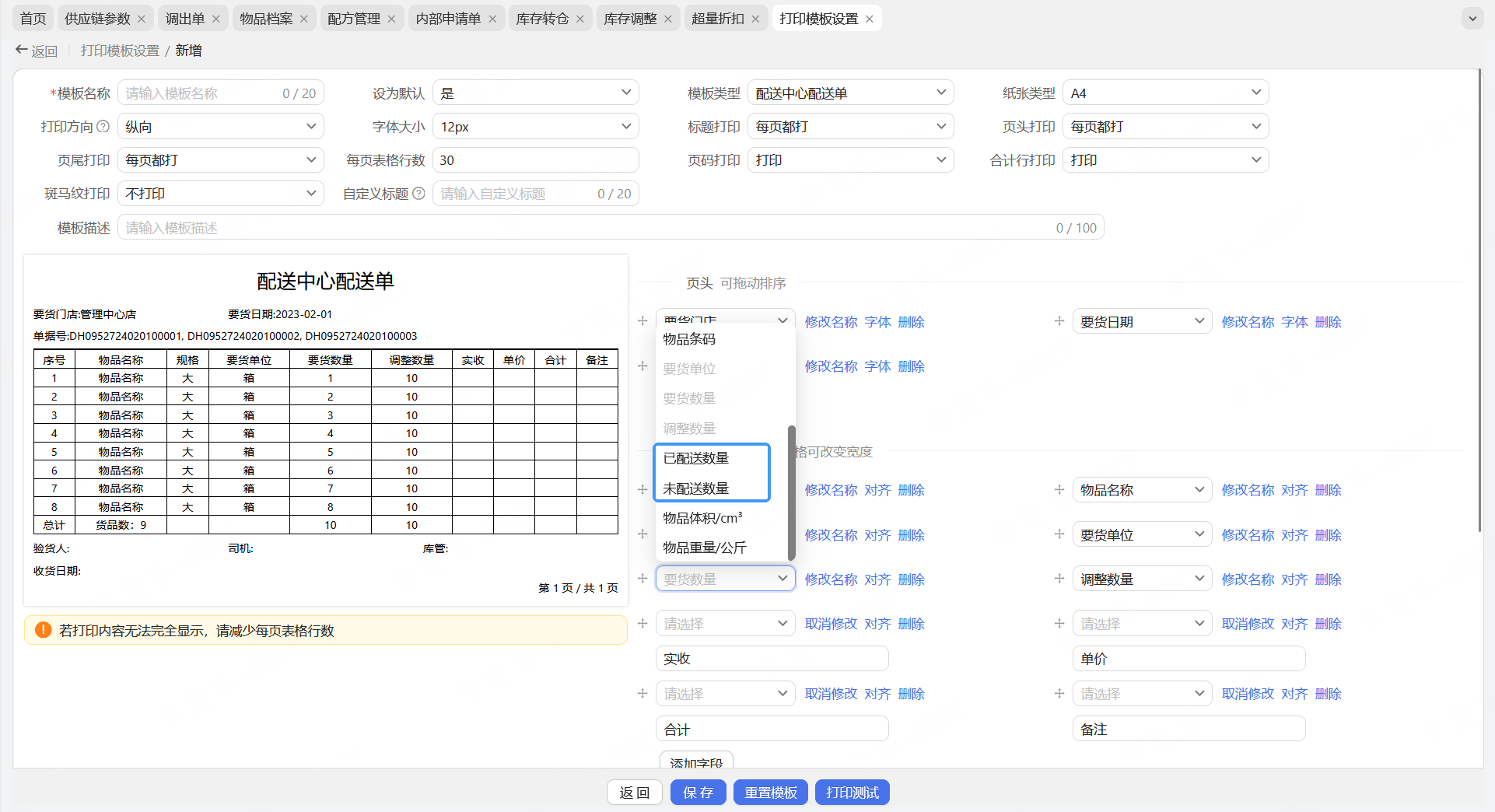Open the 页码打印 dropdown
Viewport: 1495px width, 812px height.
pos(850,159)
